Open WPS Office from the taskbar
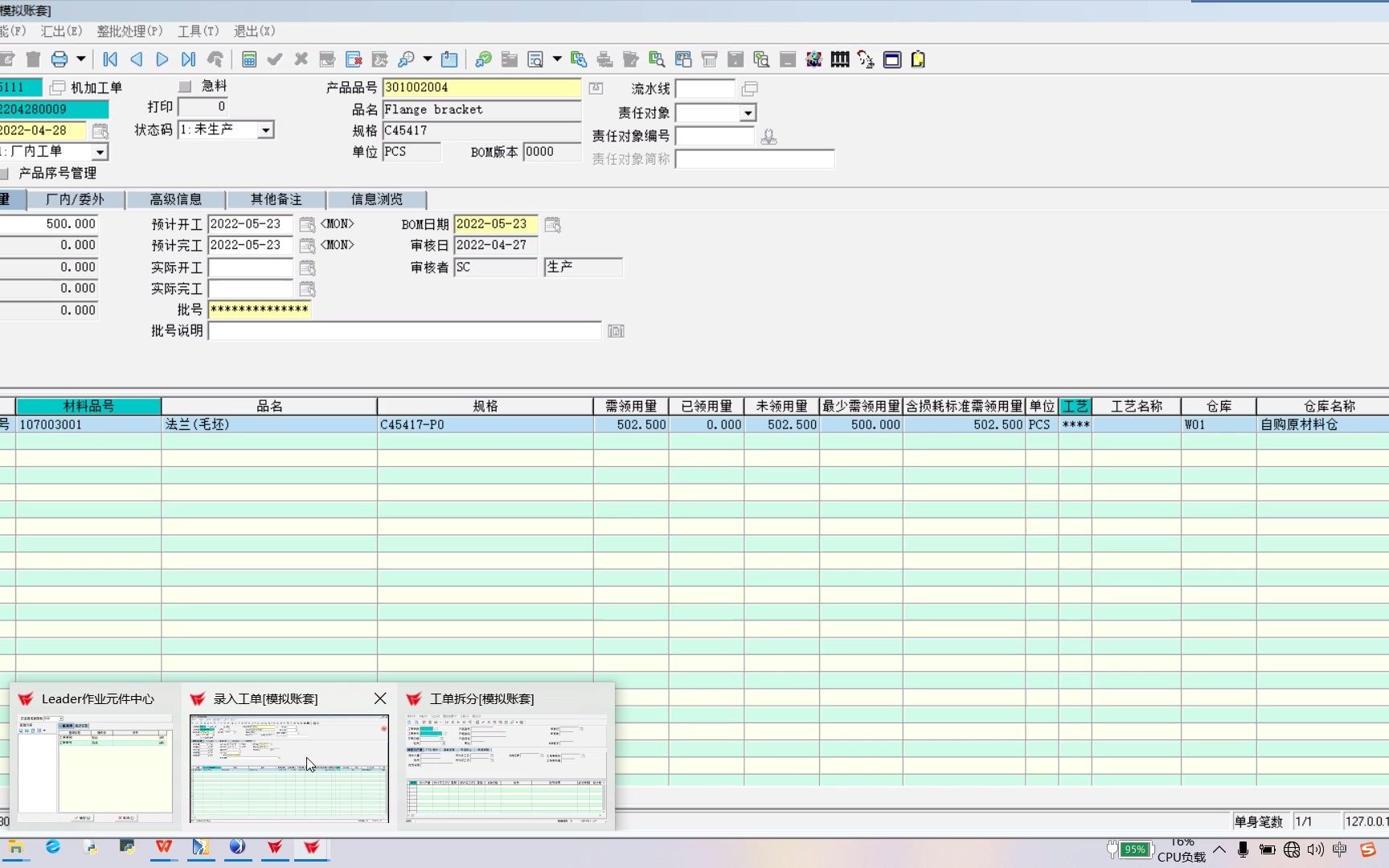1389x868 pixels. pyautogui.click(x=164, y=846)
